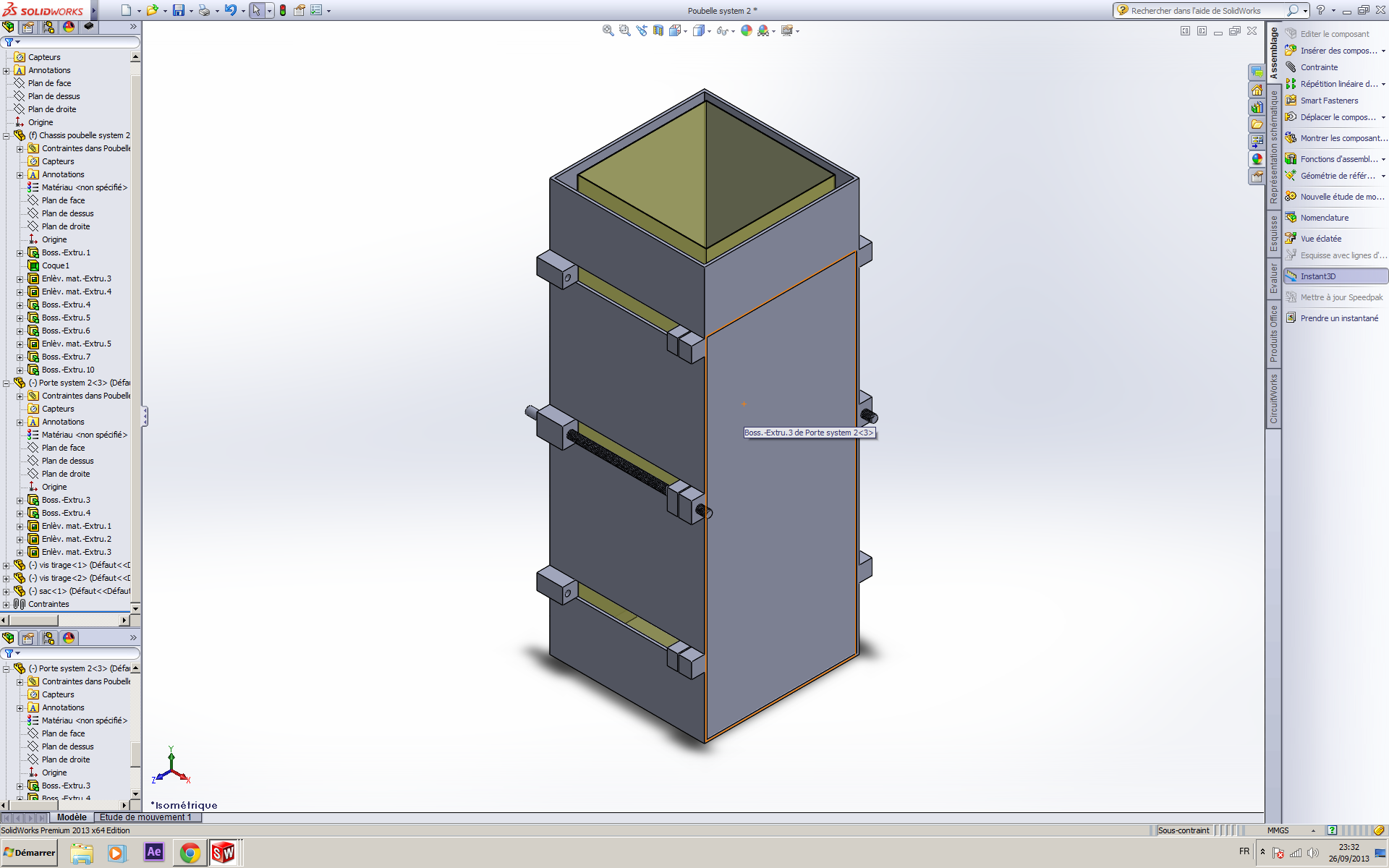Open the SolidWorks Resources house icon
Viewport: 1389px width, 868px height.
1257,90
